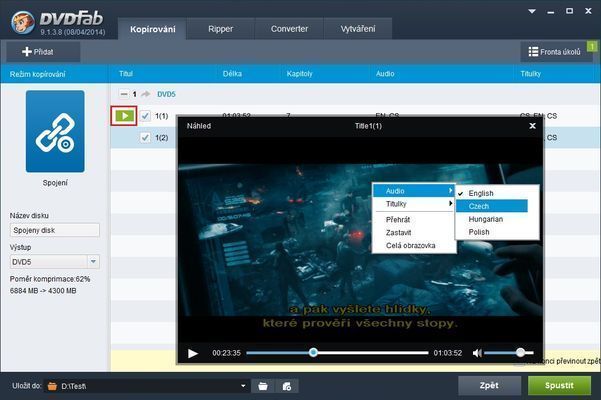
Task: Switch to the Kopírování tab
Action: pos(153,29)
